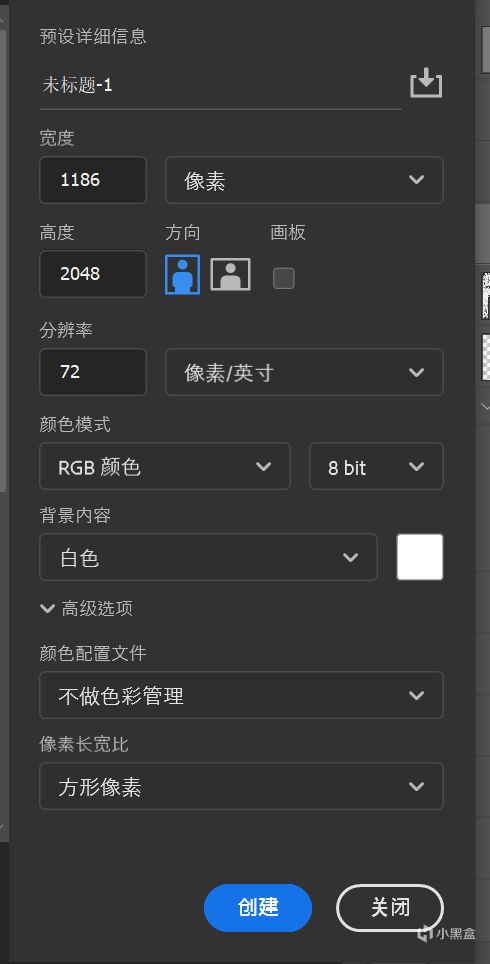This screenshot has height=964, width=490.
Task: Click the white background color swatch
Action: tap(420, 557)
